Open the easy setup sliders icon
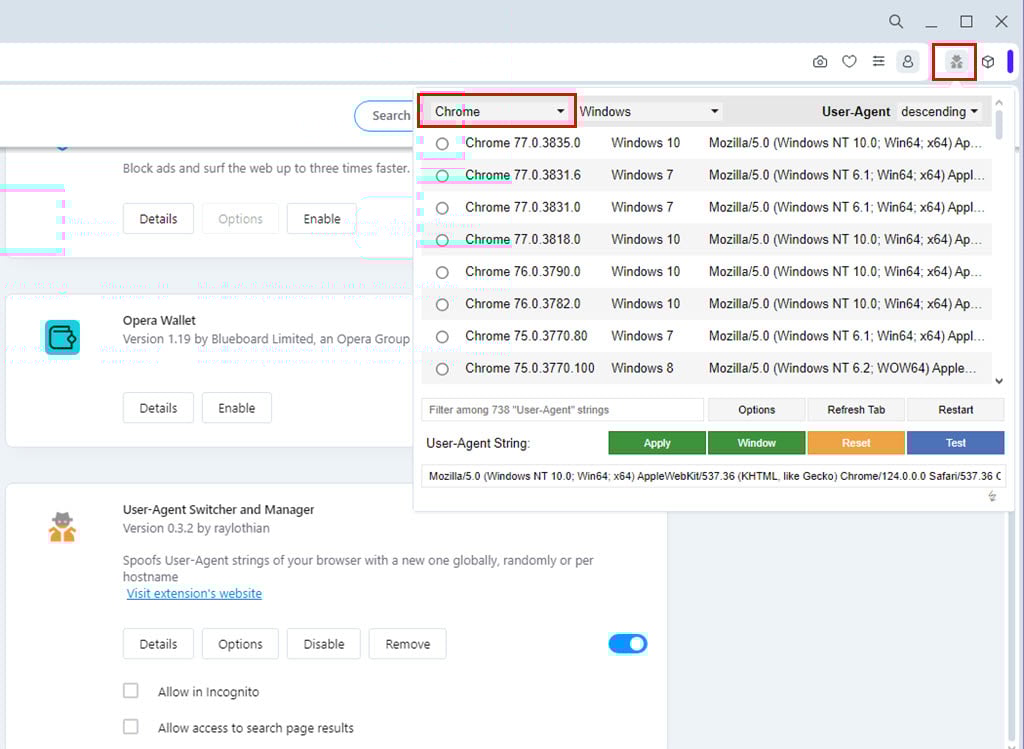 [878, 61]
